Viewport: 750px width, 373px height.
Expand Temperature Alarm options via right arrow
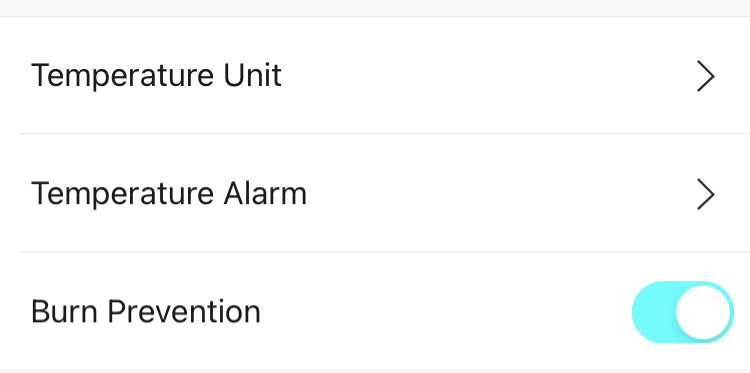tap(706, 194)
